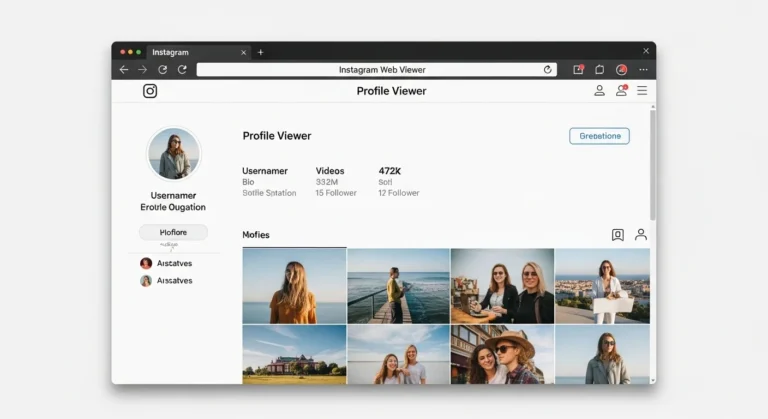Click the tagged person icon above the grid

pyautogui.click(x=641, y=235)
